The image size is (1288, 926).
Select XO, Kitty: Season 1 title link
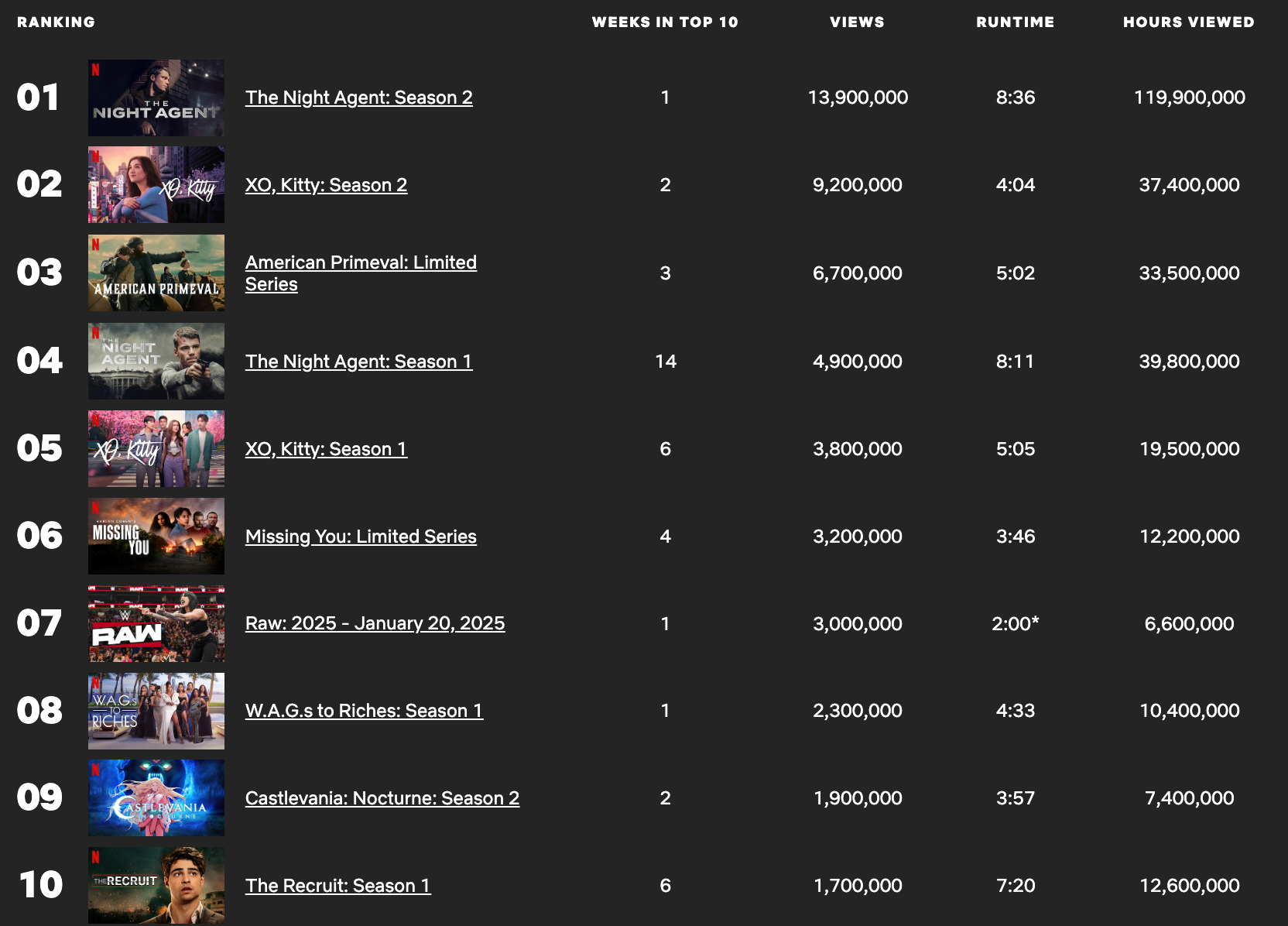[x=326, y=449]
